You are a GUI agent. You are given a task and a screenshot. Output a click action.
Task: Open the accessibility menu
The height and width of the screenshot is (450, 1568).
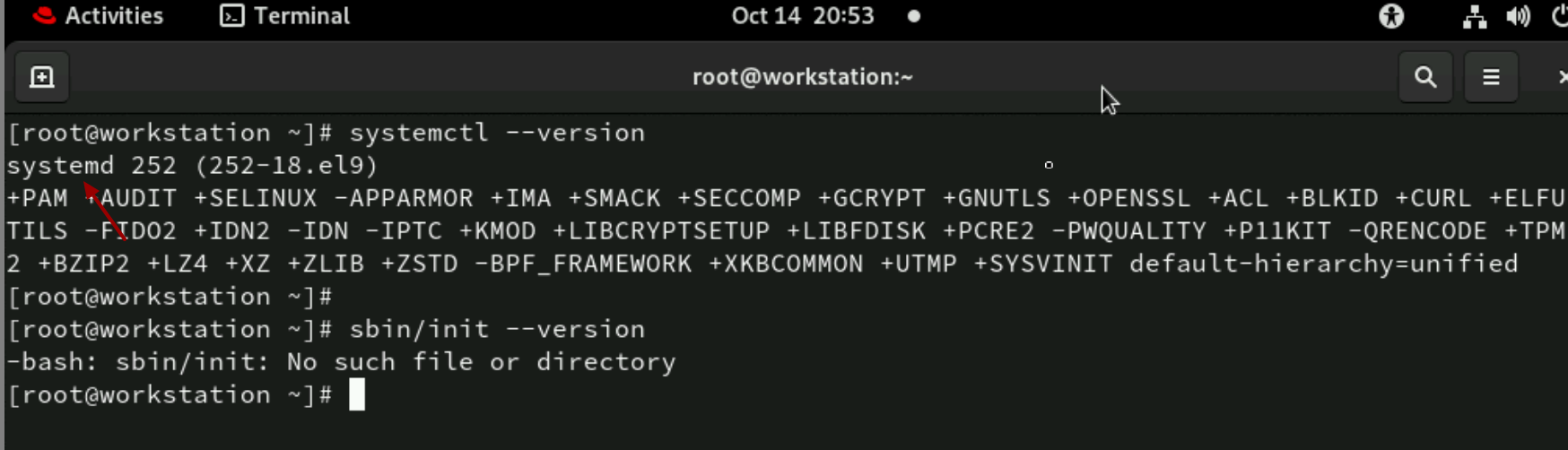point(1391,16)
